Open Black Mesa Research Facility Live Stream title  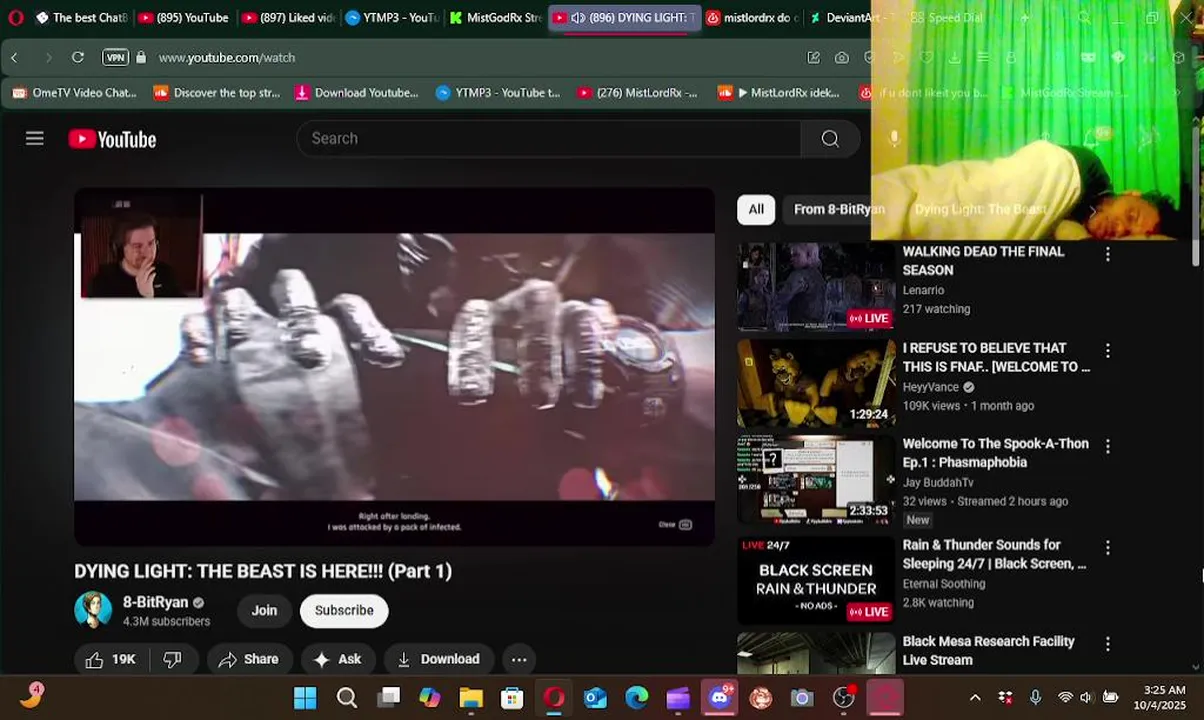coord(988,650)
